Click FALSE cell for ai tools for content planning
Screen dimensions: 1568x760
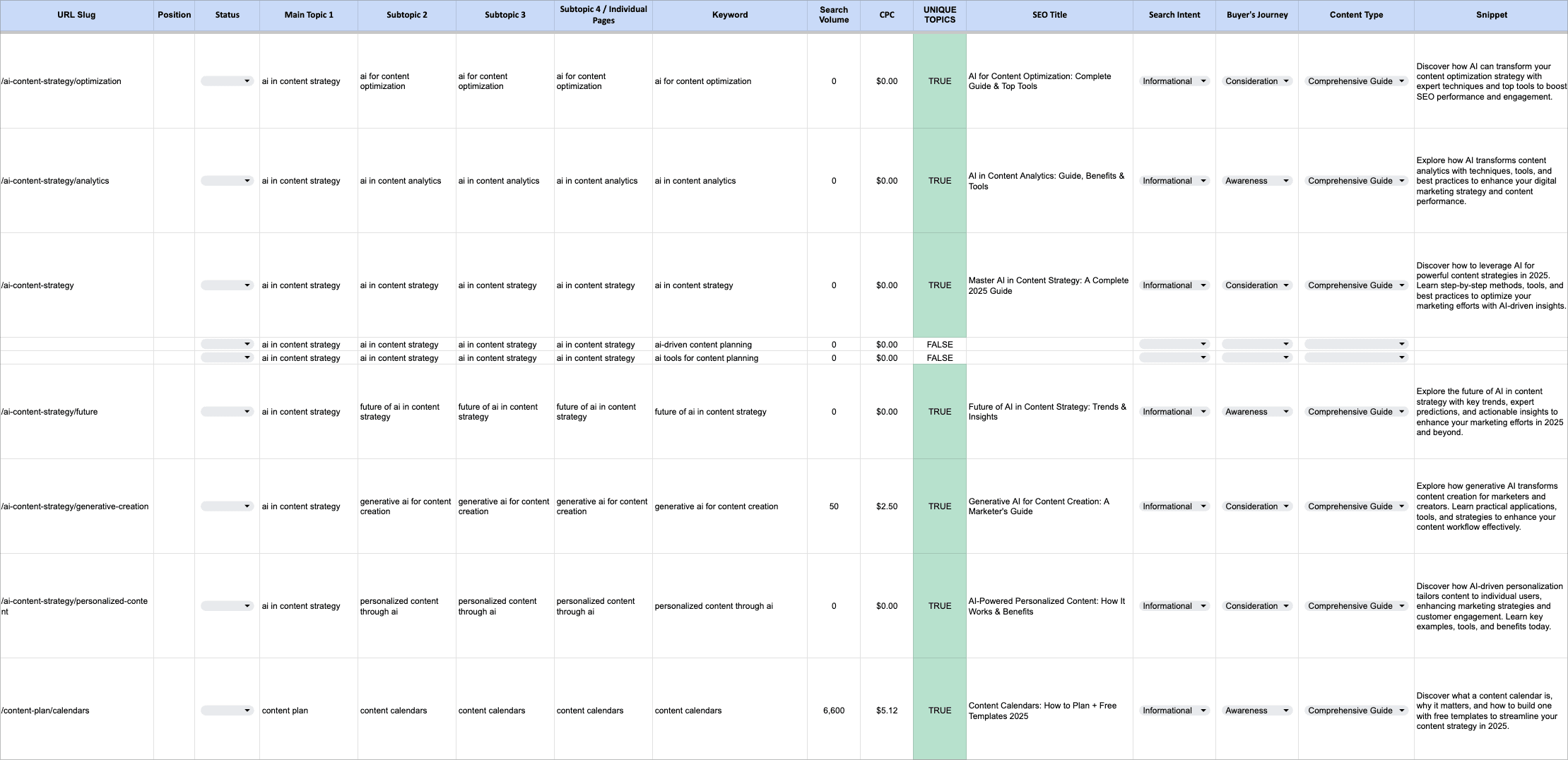[940, 358]
